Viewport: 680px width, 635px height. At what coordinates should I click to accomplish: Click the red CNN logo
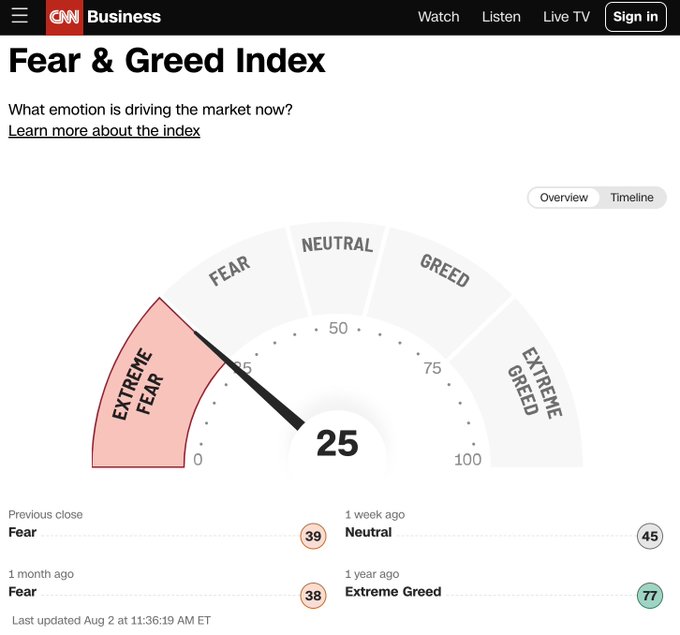coord(65,17)
